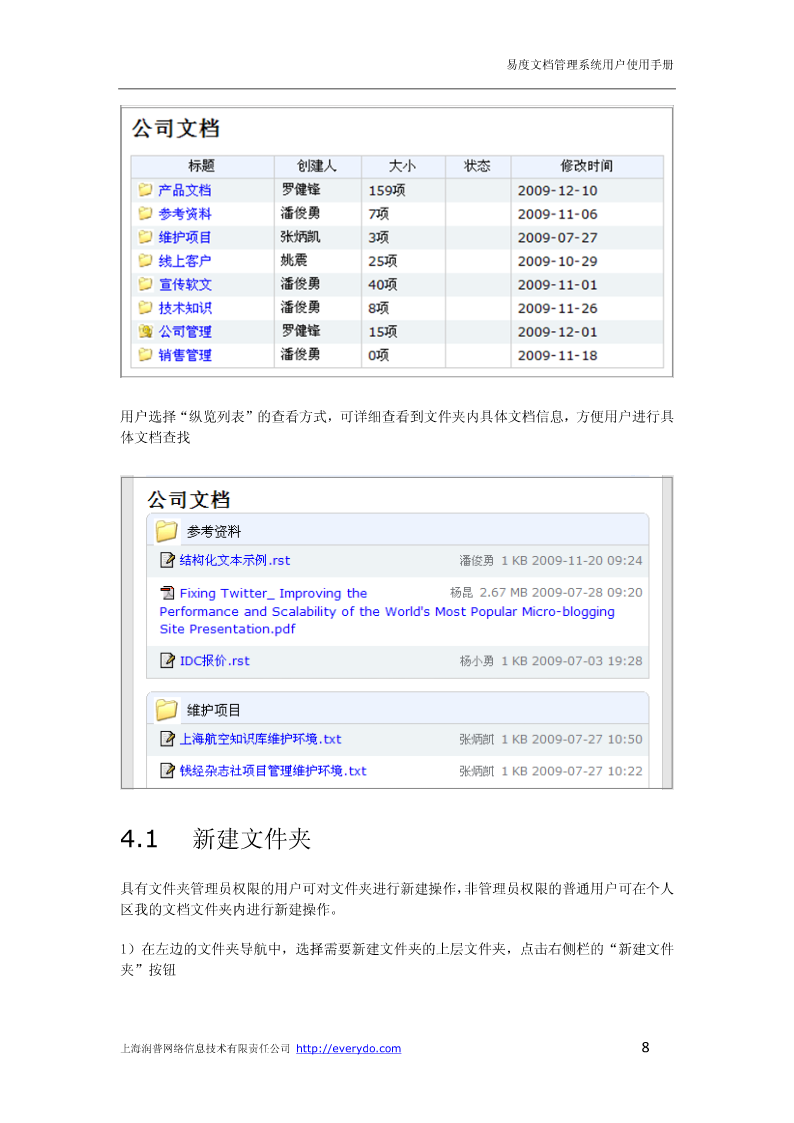The height and width of the screenshot is (1123, 794).
Task: Click page number 8 in footer
Action: (x=645, y=1047)
